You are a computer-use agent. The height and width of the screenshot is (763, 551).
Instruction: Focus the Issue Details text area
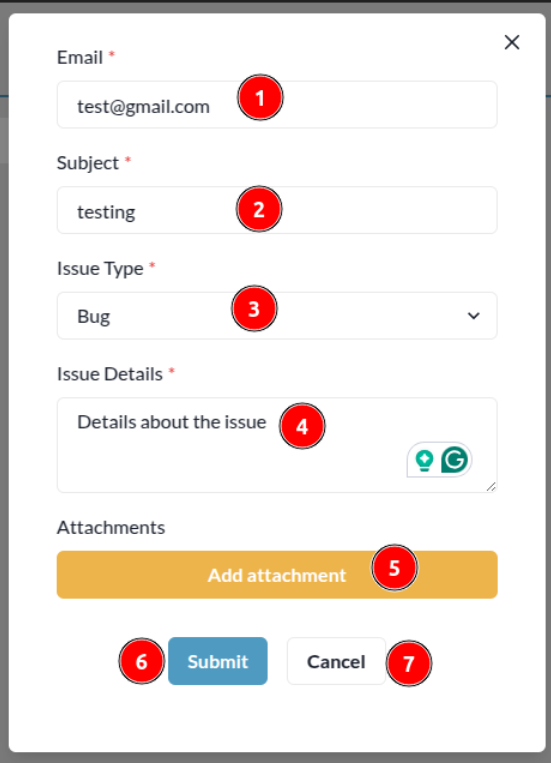[x=277, y=445]
